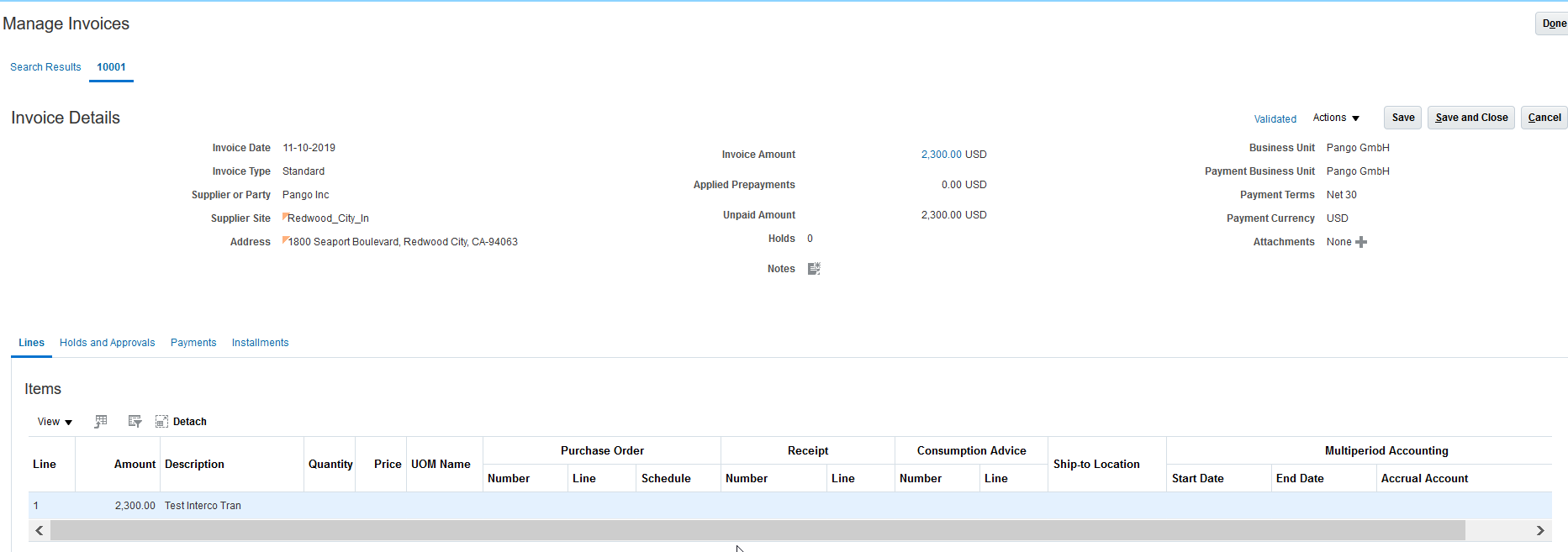Click the Validated status link

1275,119
